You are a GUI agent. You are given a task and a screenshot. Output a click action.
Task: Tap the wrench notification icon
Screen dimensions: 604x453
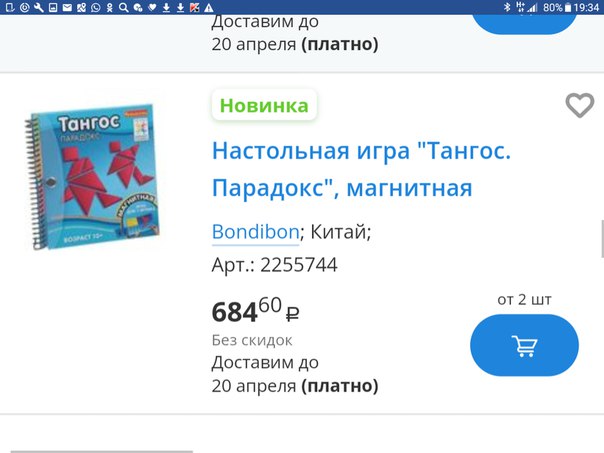click(x=39, y=7)
